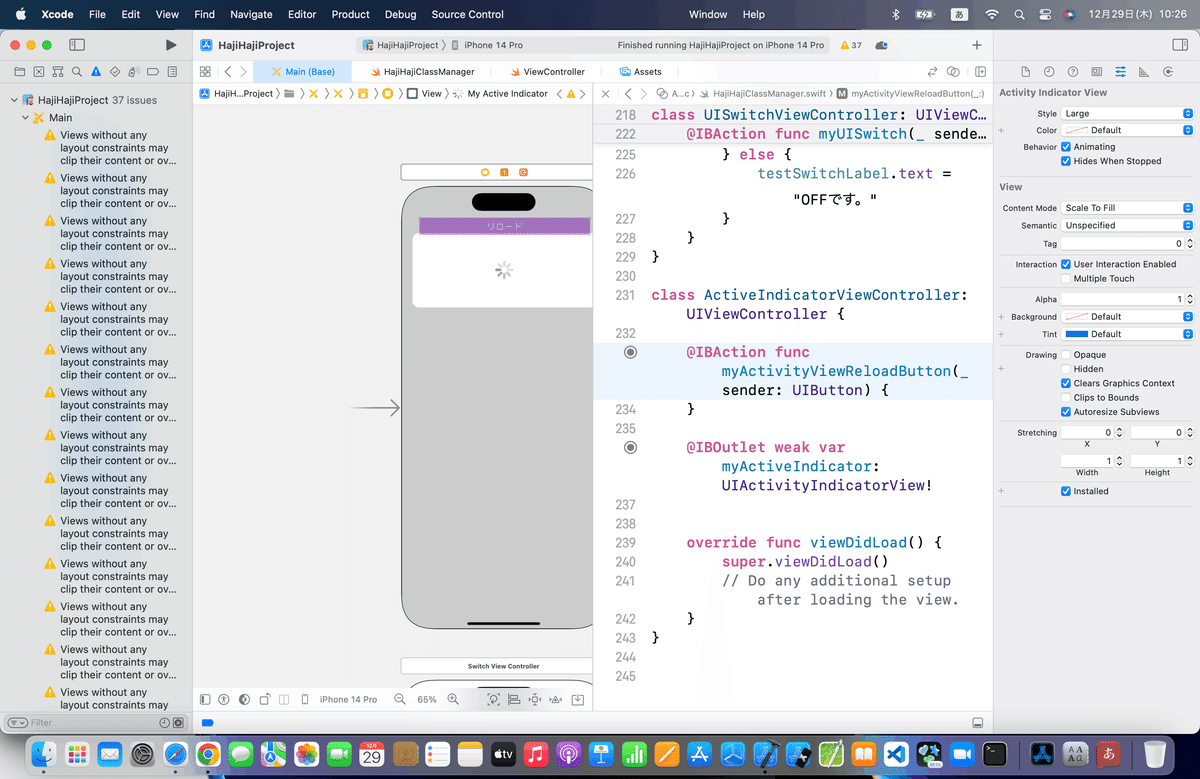The height and width of the screenshot is (779, 1200).
Task: Click the リロード button on canvas
Action: pyautogui.click(x=503, y=226)
